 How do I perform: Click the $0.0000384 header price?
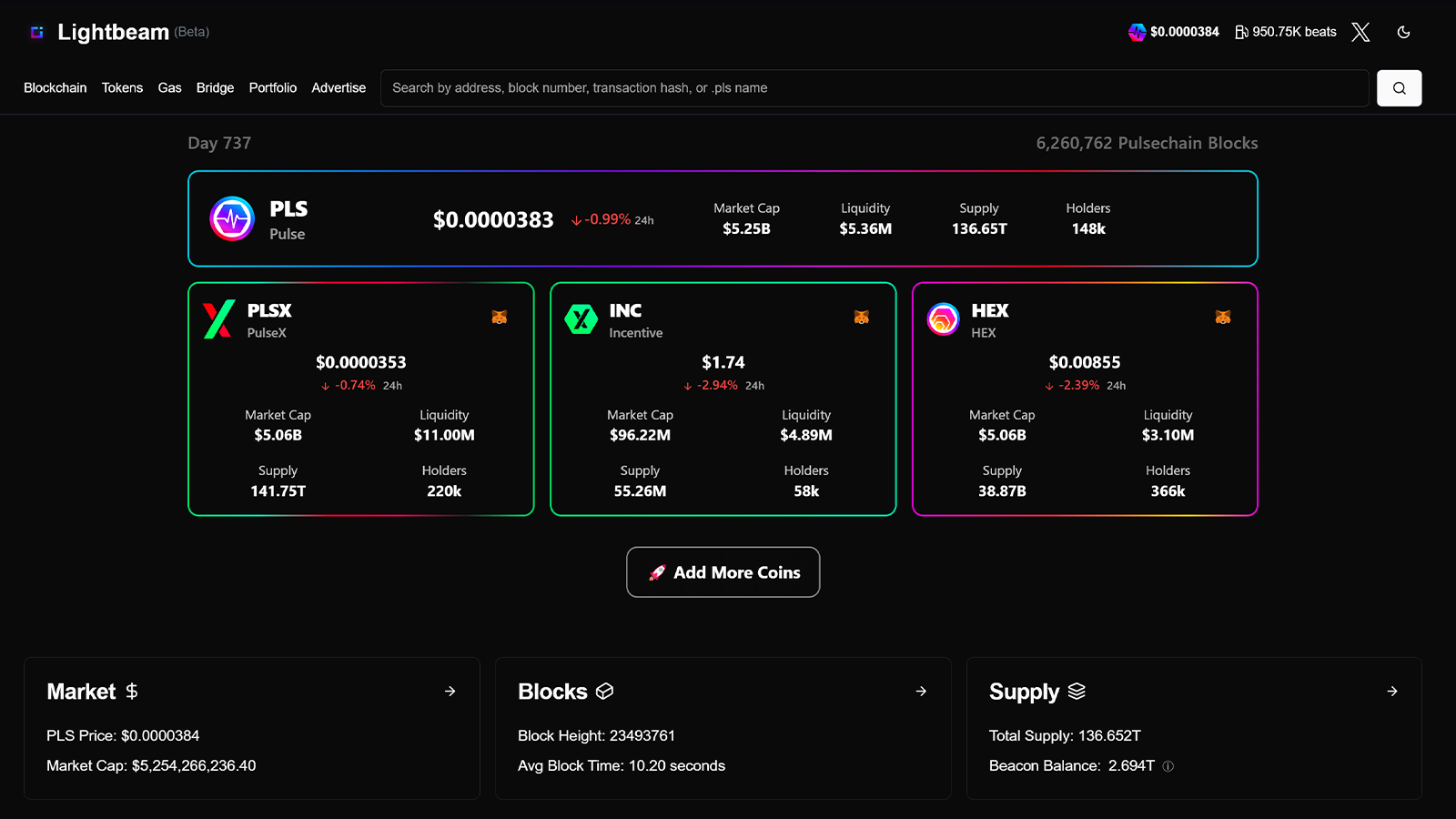1185,32
